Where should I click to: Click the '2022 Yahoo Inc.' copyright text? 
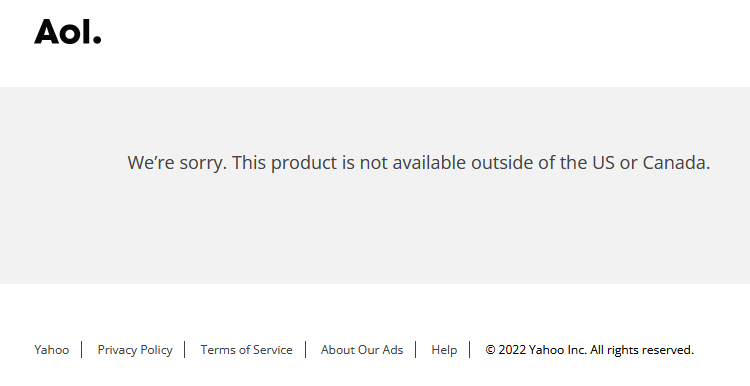point(542,350)
